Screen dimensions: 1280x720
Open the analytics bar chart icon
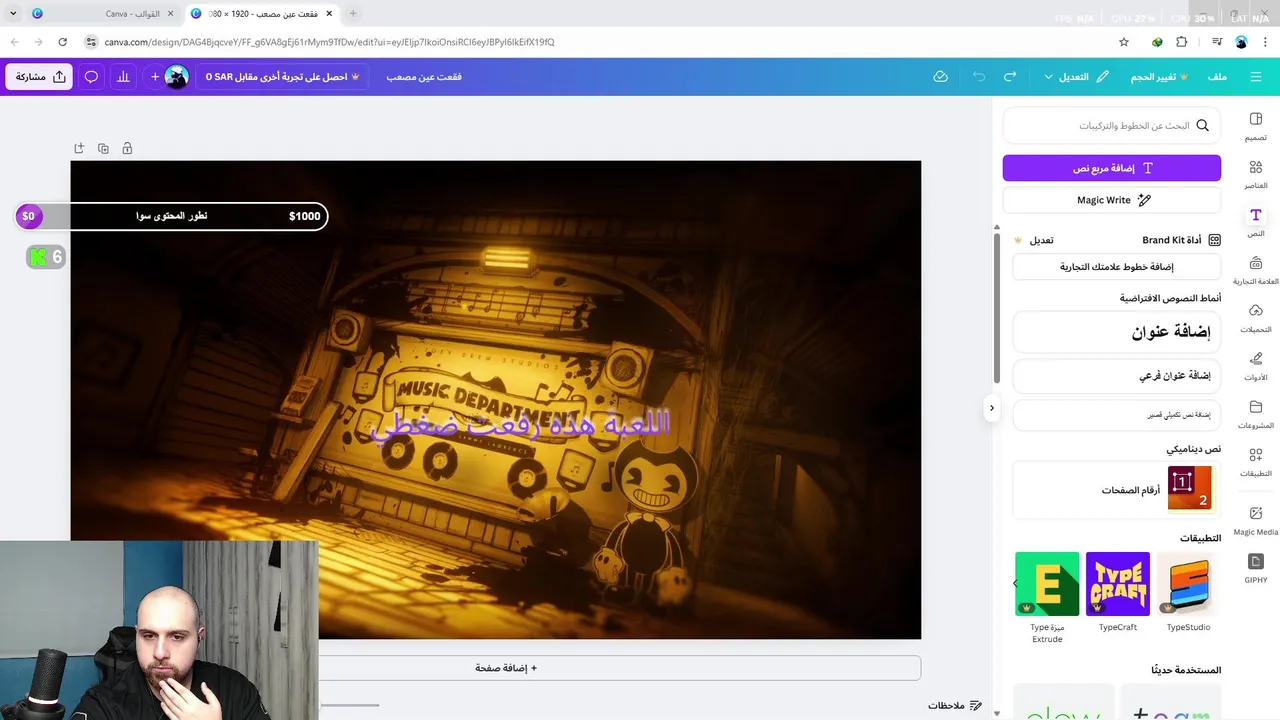click(123, 77)
